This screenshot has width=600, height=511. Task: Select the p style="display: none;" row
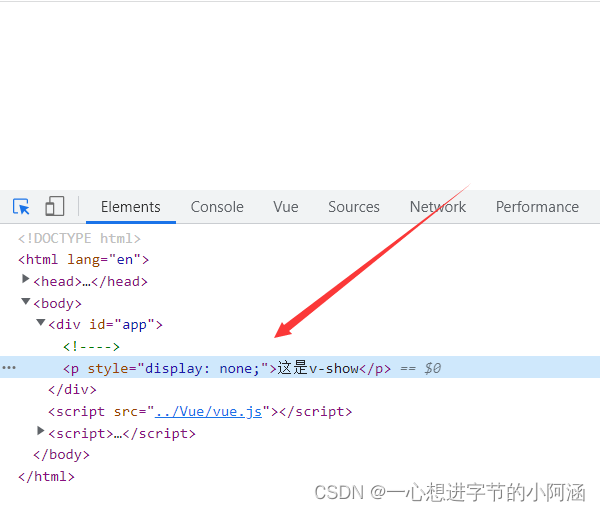[300, 367]
